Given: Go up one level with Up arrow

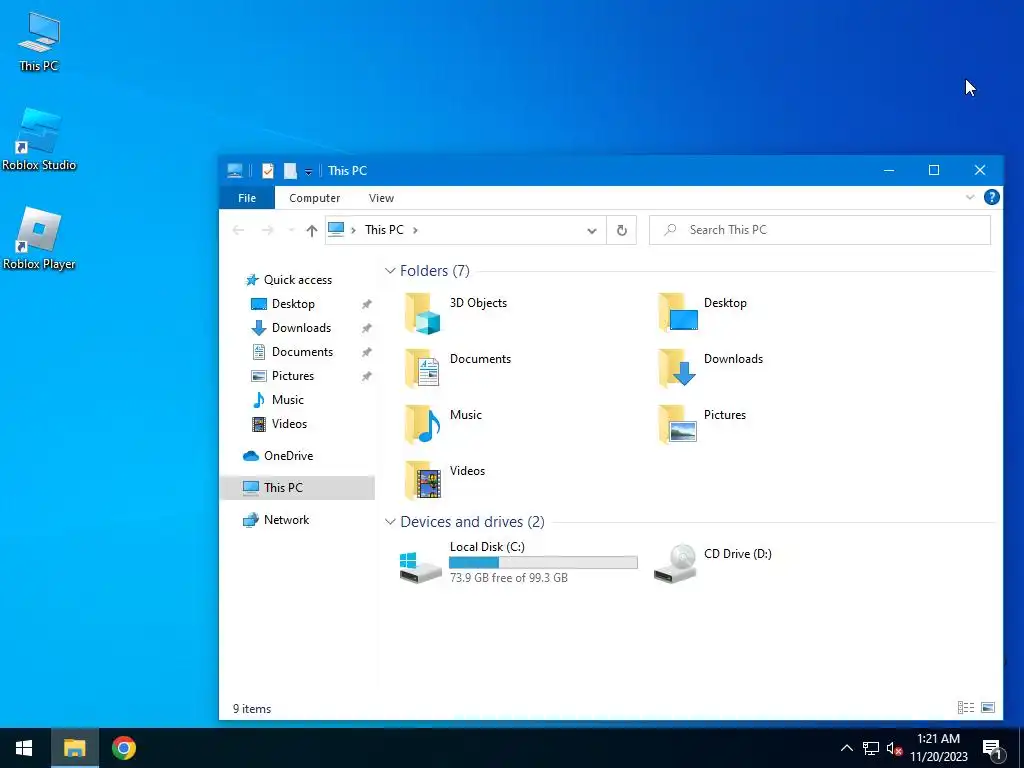Looking at the screenshot, I should point(312,230).
